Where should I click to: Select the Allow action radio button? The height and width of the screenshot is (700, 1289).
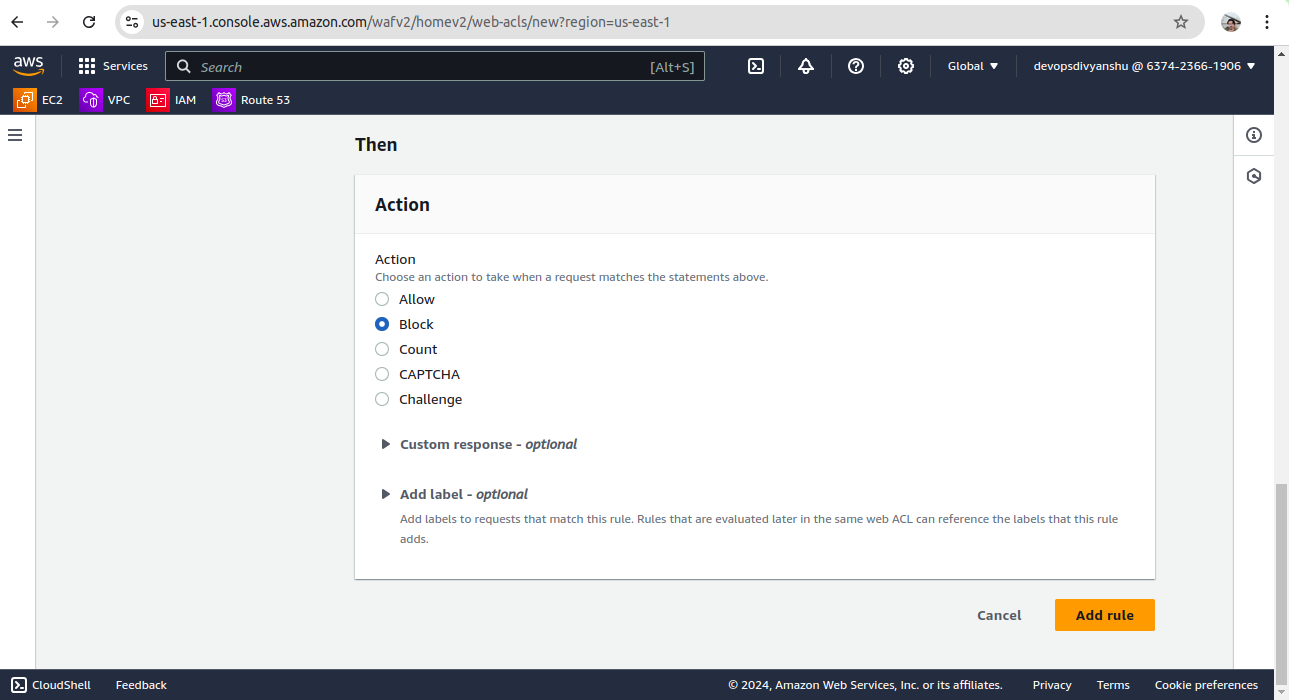[382, 299]
